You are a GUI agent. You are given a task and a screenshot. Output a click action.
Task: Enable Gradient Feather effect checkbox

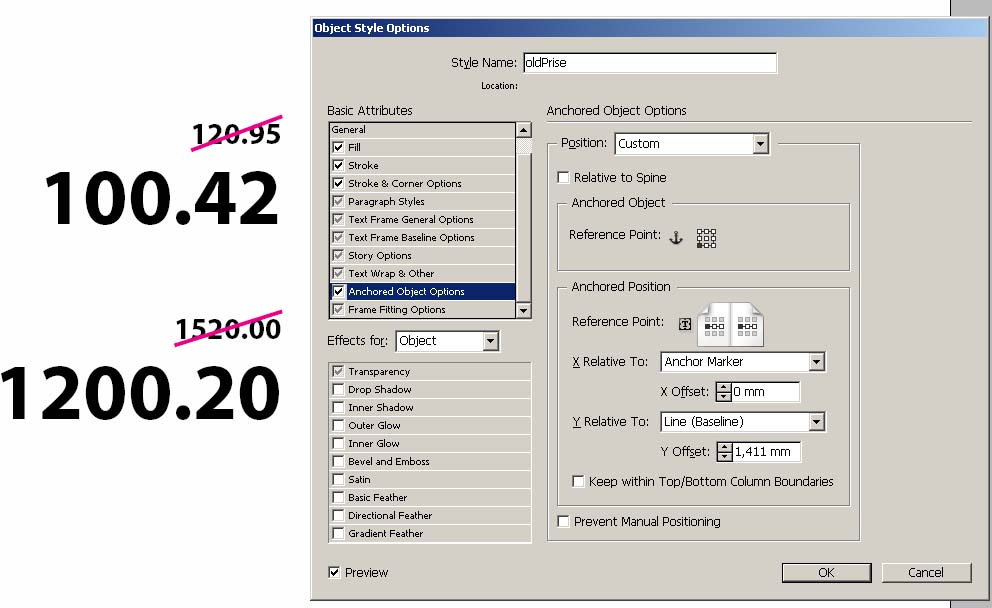(338, 533)
